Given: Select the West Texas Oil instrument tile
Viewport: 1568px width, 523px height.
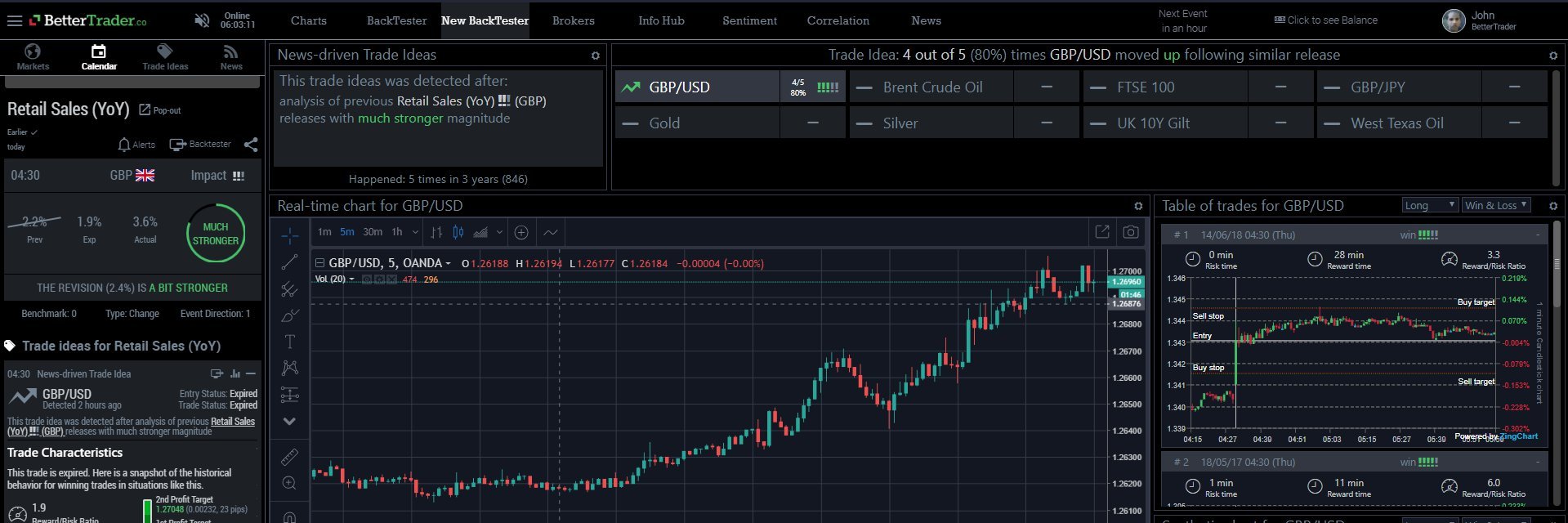Looking at the screenshot, I should [1432, 123].
